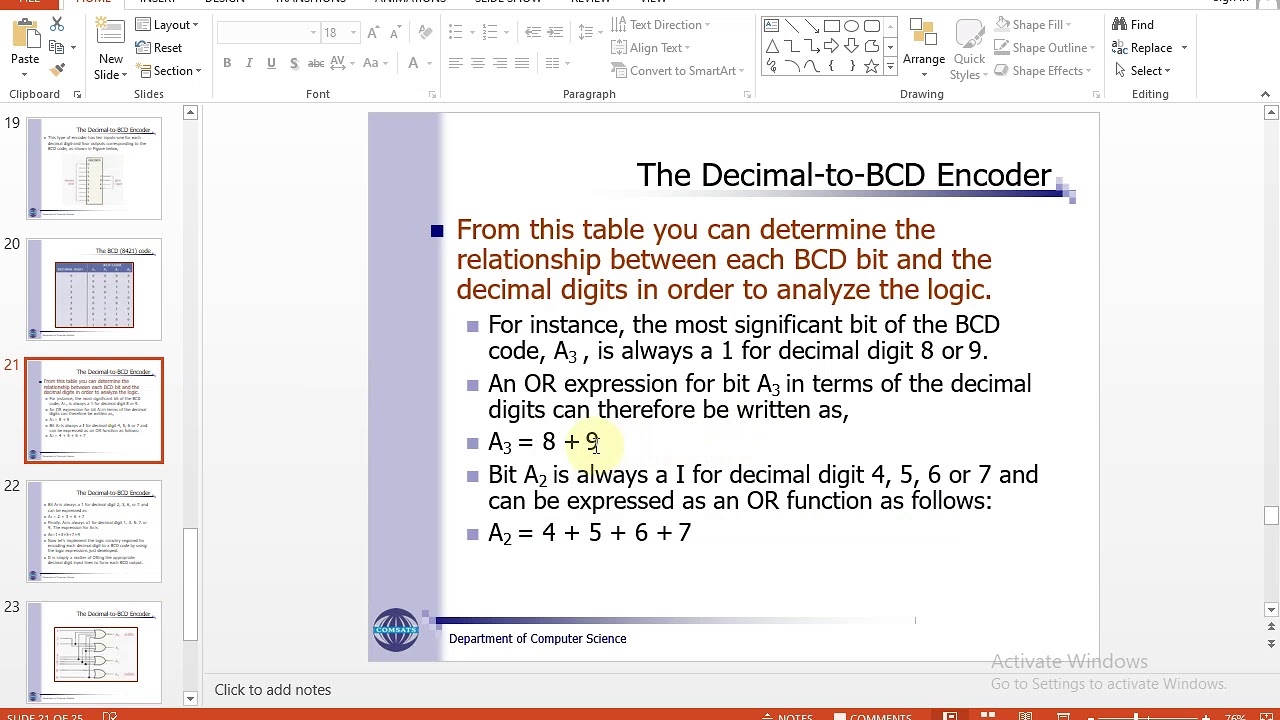Select the Oval shape

pyautogui.click(x=851, y=26)
